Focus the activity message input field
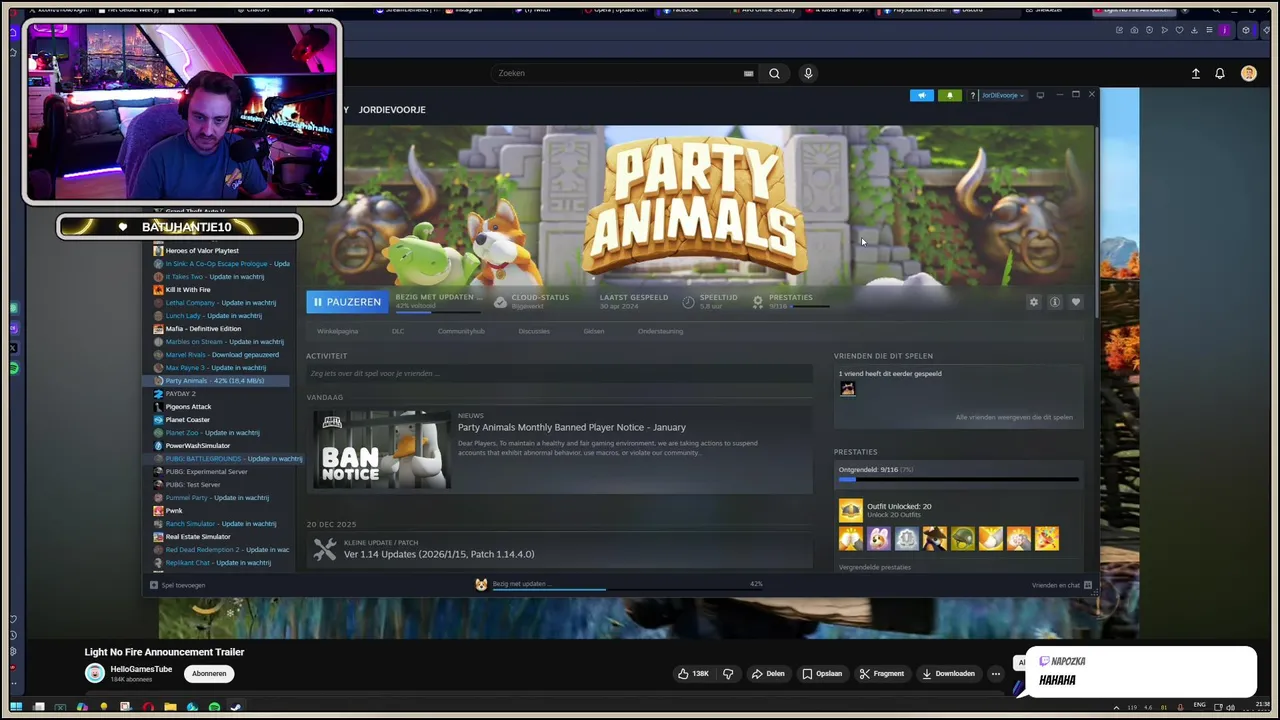This screenshot has width=1280, height=720. [559, 373]
